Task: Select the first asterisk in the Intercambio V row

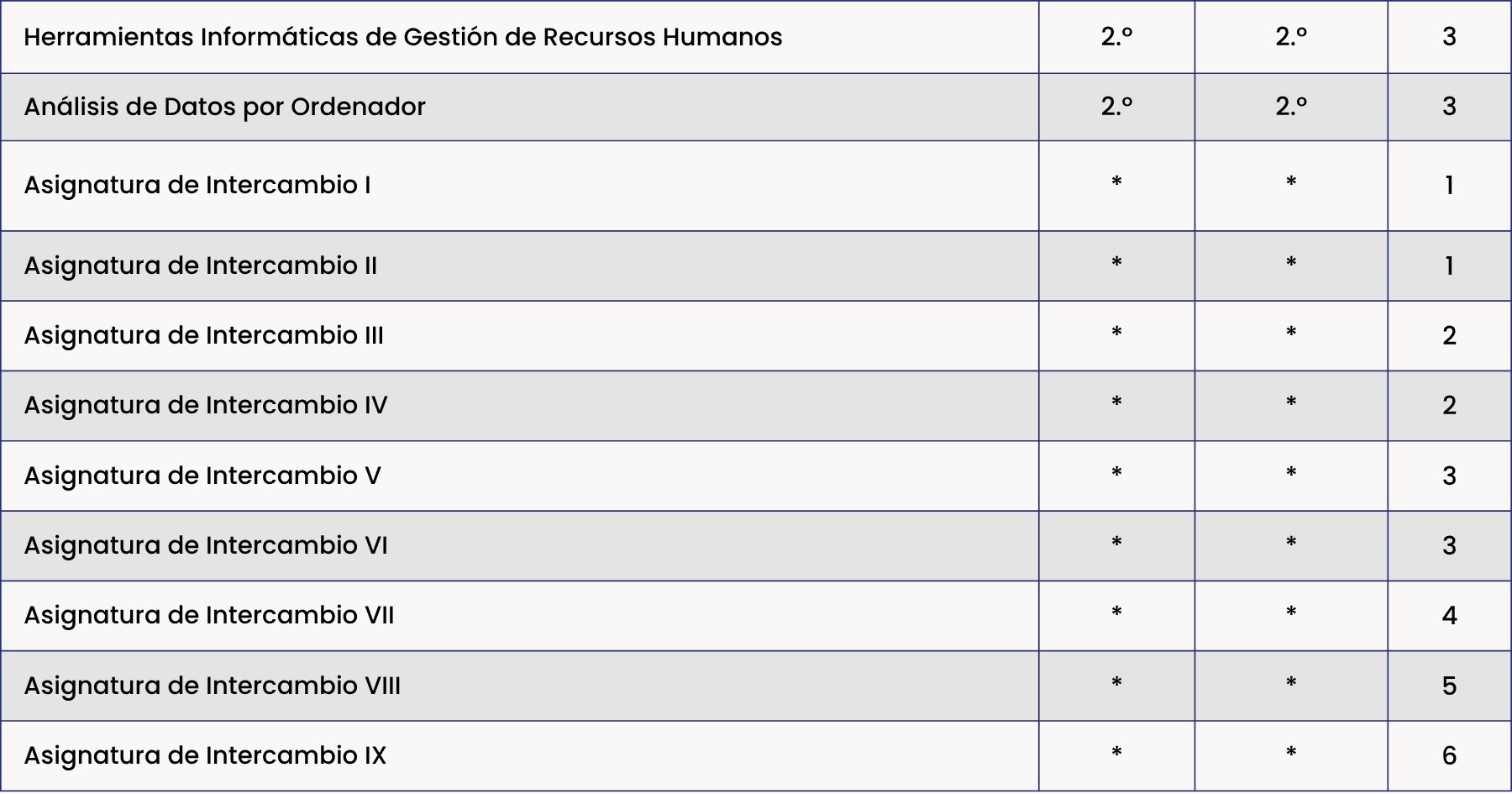Action: pos(1116,472)
